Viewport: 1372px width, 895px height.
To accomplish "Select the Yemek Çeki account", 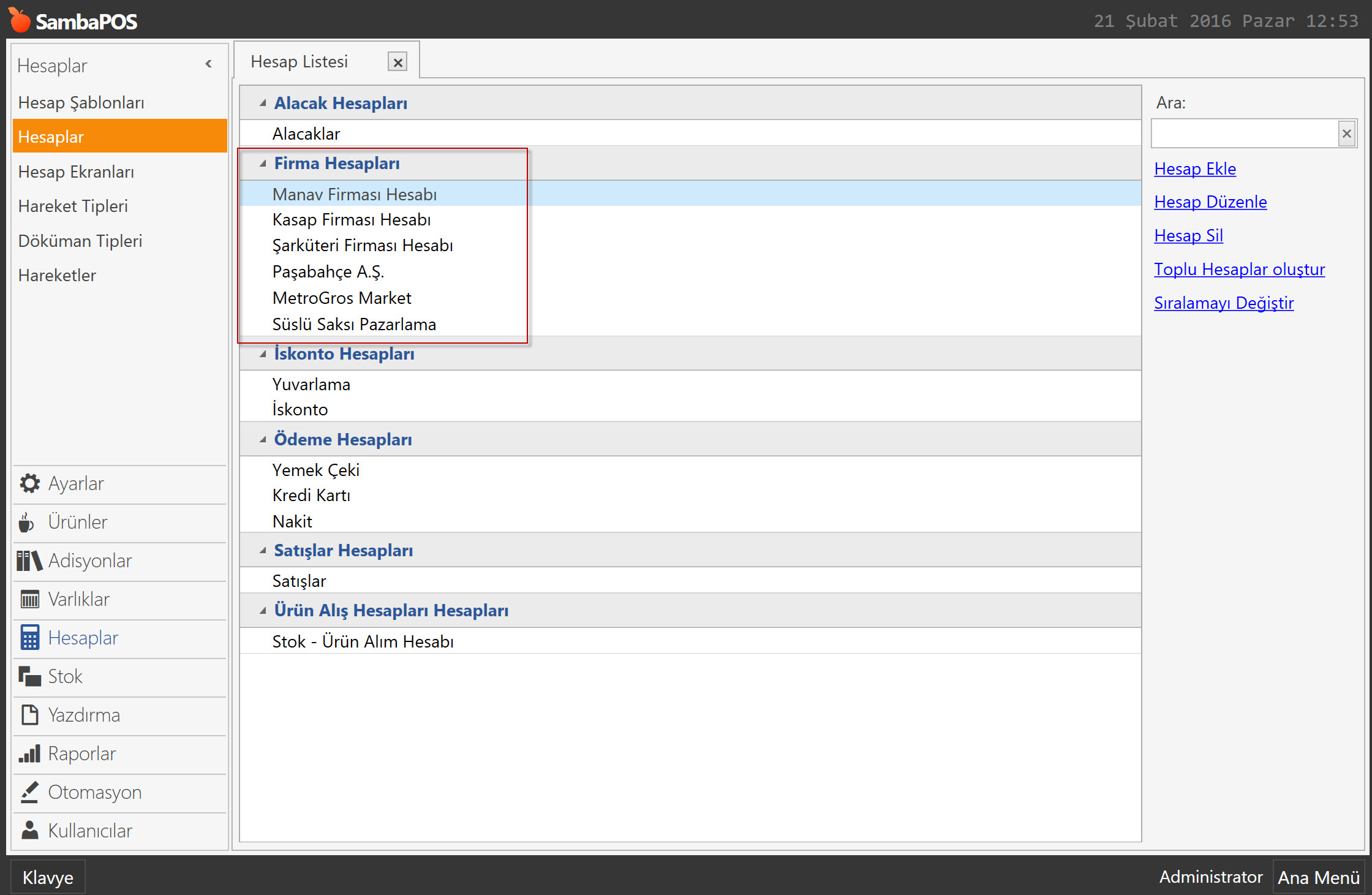I will (690, 470).
